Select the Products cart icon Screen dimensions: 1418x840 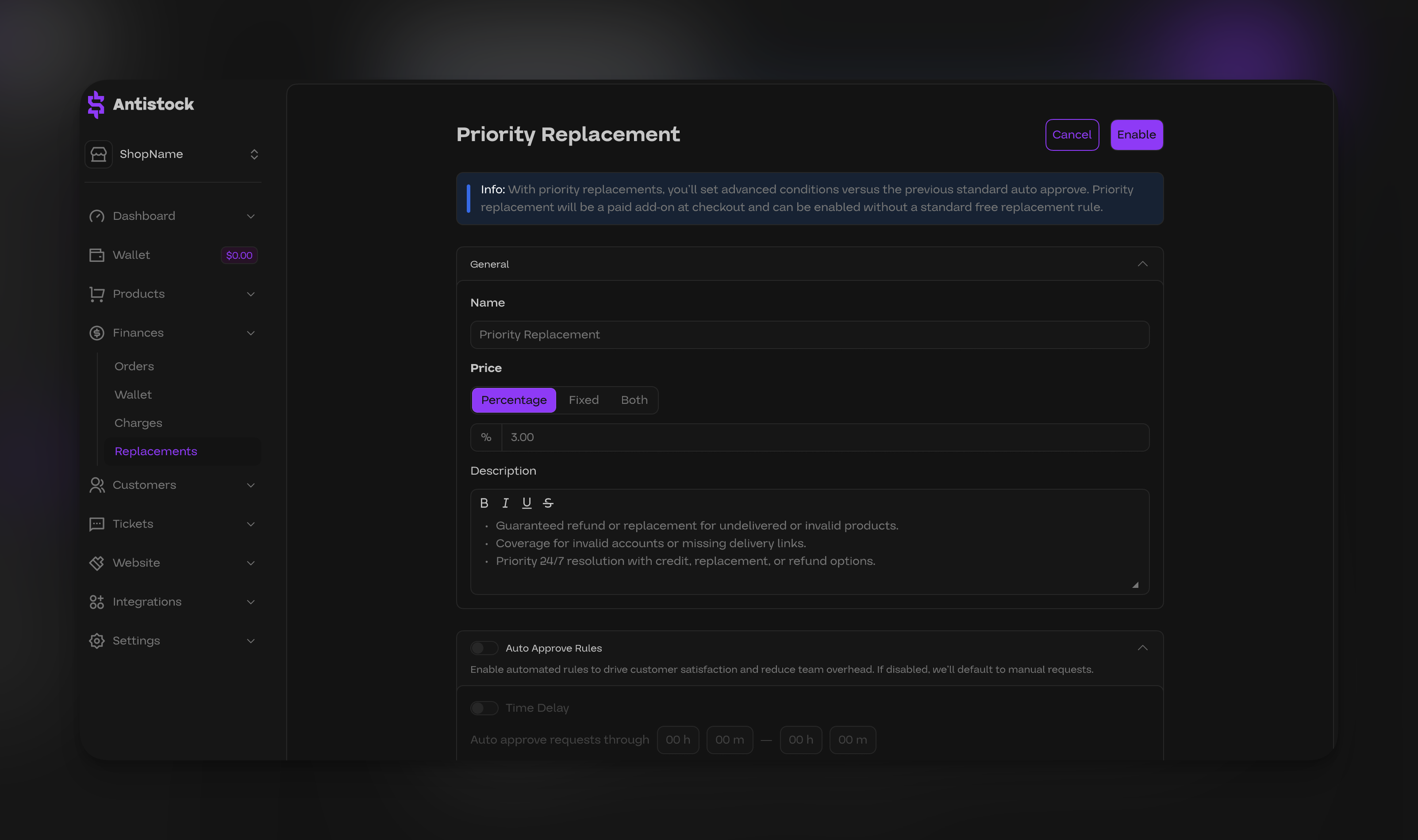tap(96, 294)
